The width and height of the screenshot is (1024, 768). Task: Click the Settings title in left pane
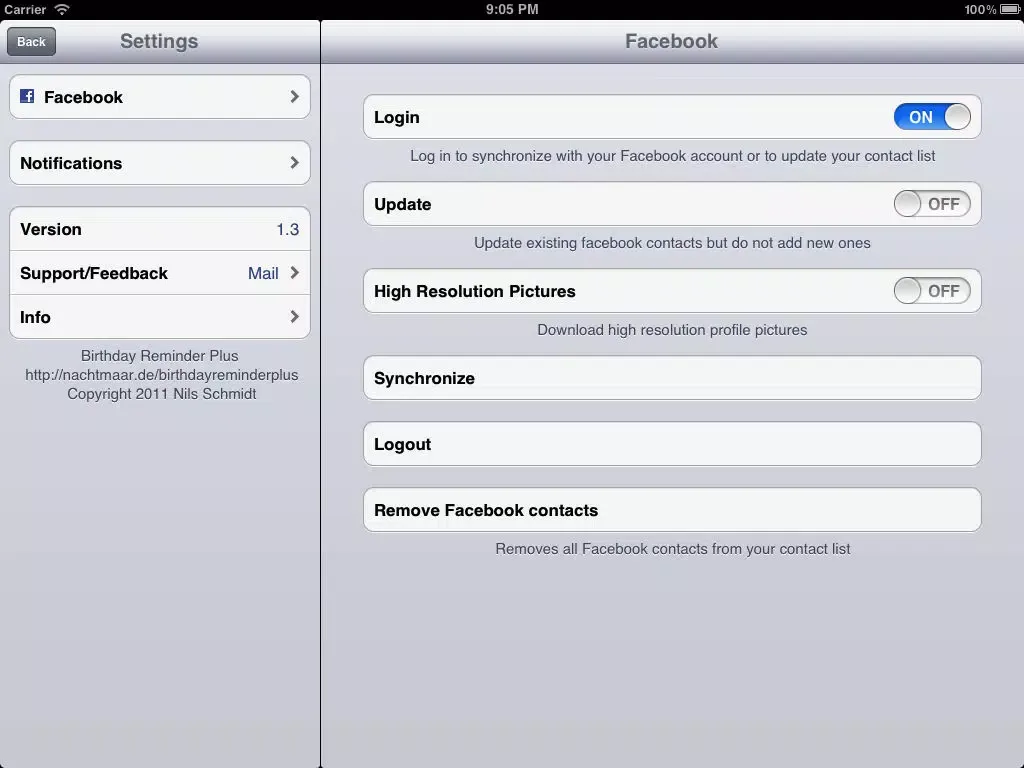click(159, 41)
